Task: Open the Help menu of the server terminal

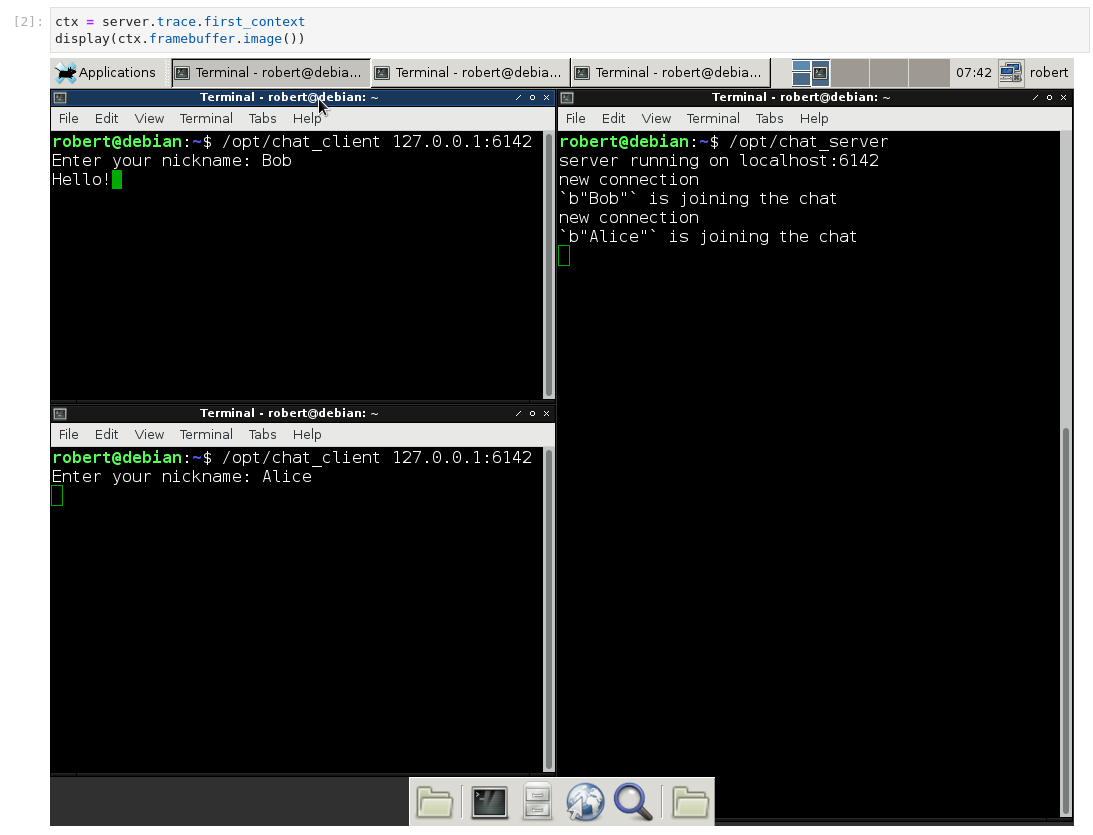Action: click(x=814, y=118)
